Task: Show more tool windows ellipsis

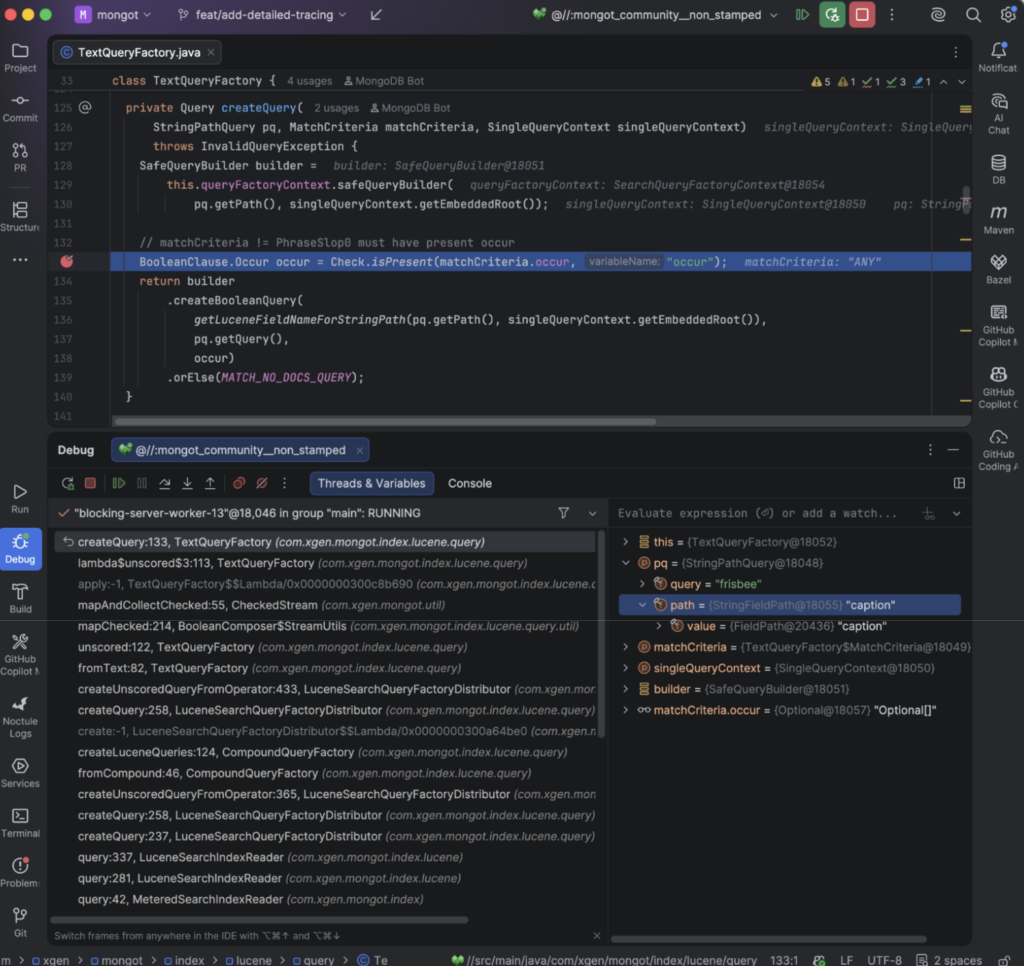Action: pyautogui.click(x=20, y=260)
